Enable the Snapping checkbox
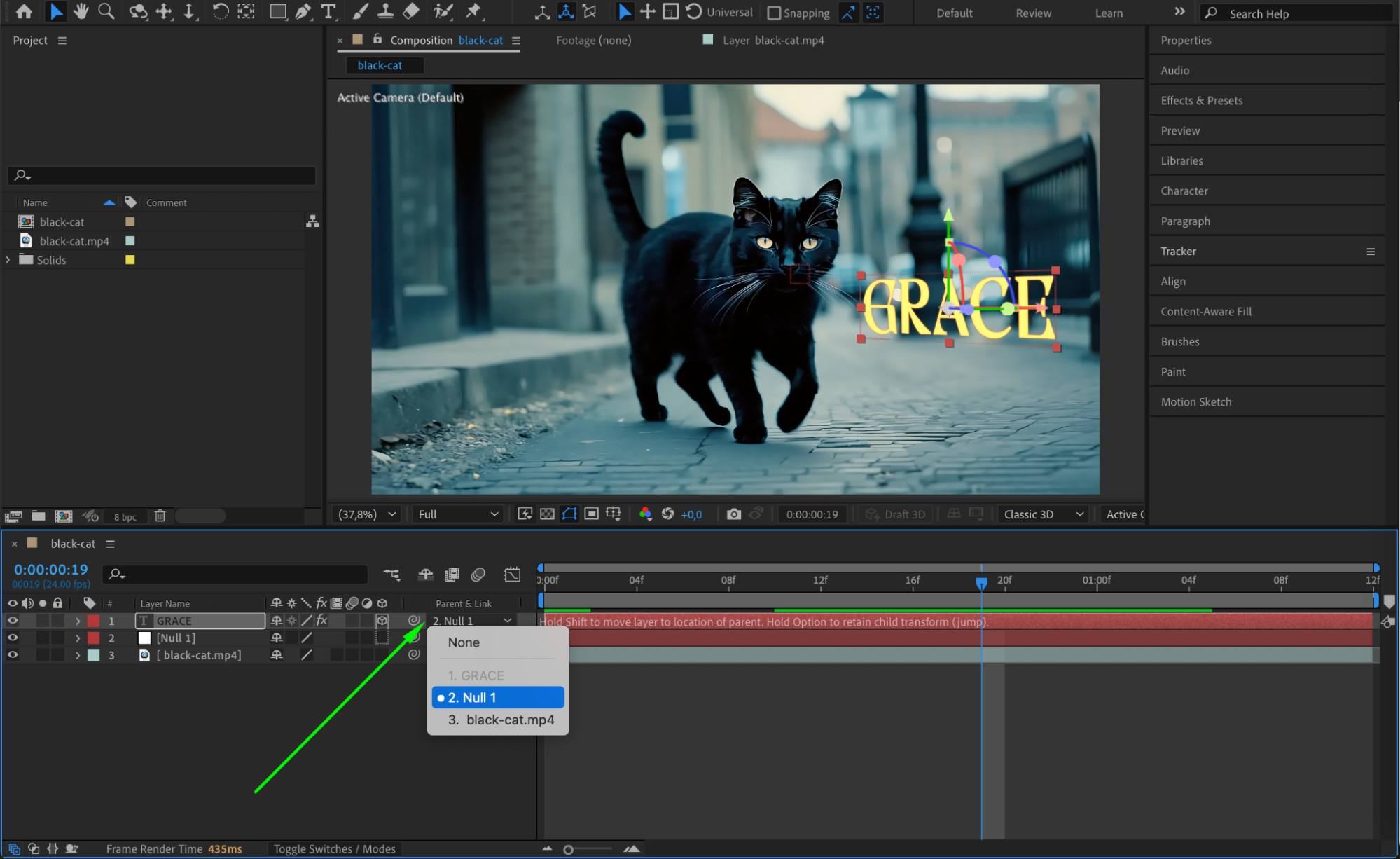The height and width of the screenshot is (859, 1400). [x=774, y=13]
